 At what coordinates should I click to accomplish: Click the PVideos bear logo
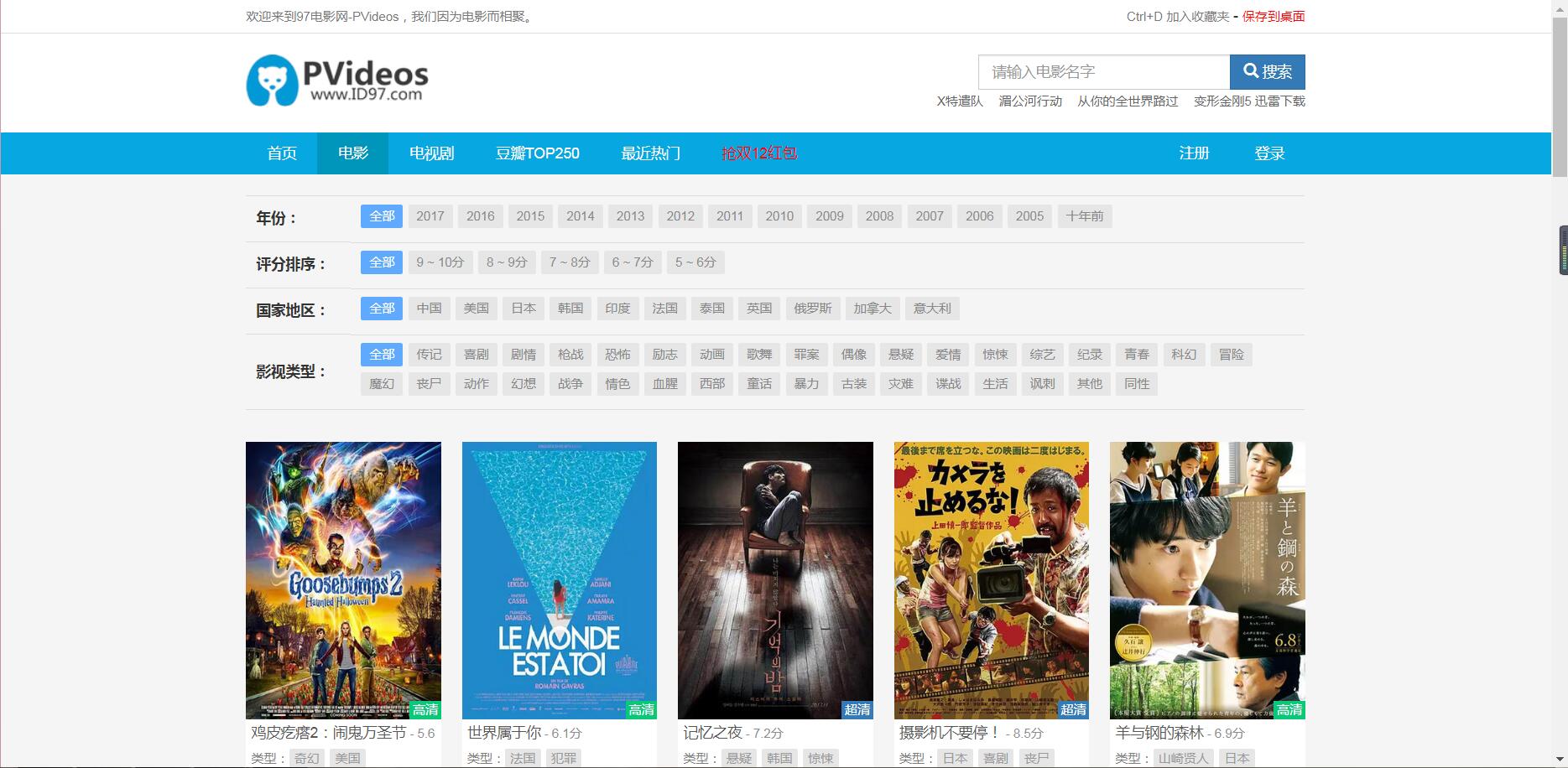pos(337,80)
